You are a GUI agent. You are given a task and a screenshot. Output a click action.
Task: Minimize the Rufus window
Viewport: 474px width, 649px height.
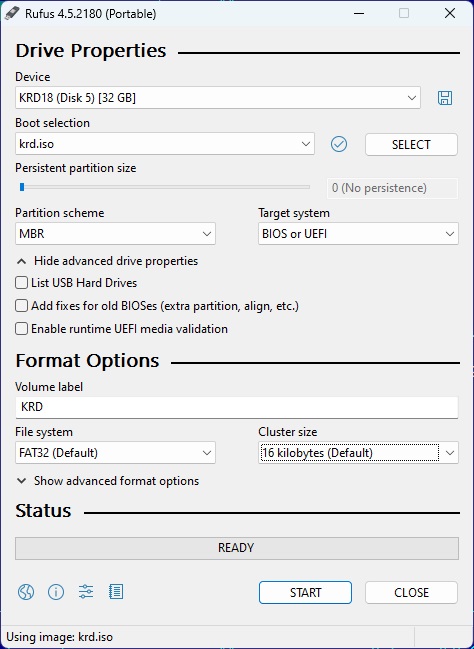tap(359, 13)
